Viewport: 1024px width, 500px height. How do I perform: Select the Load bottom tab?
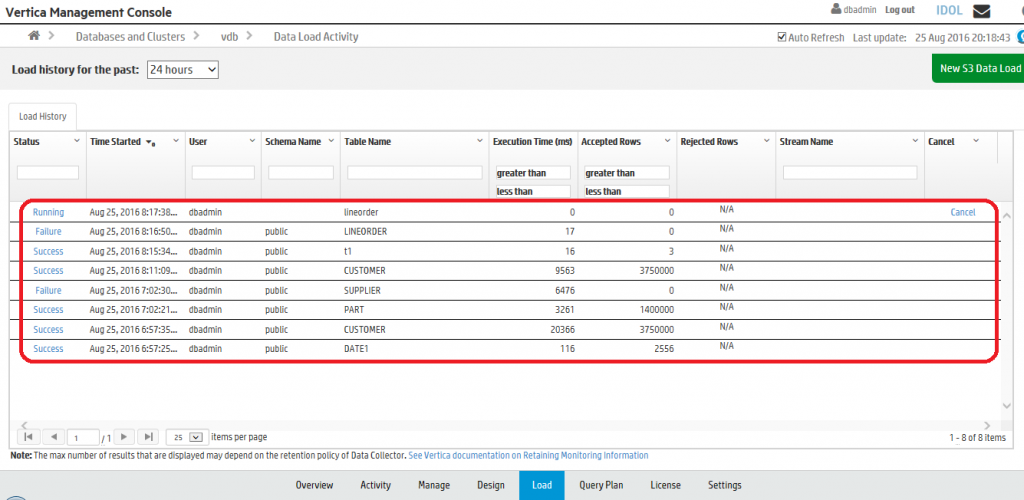(542, 485)
